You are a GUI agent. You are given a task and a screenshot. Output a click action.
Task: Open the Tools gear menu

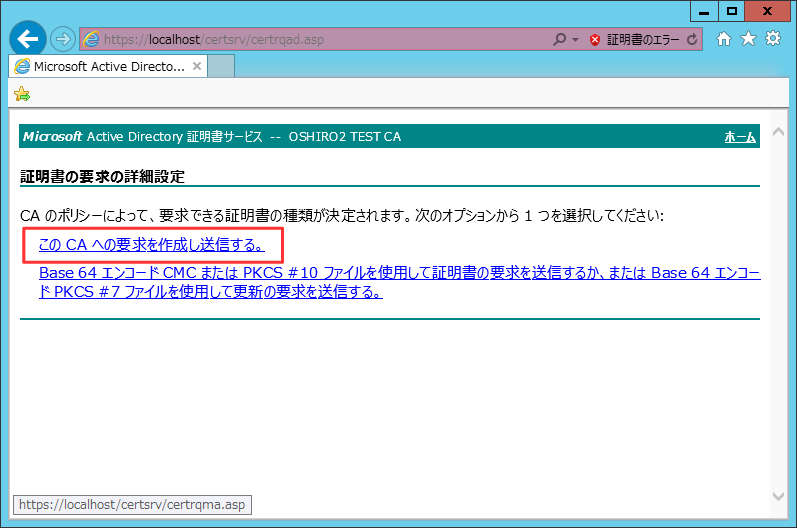pos(773,39)
